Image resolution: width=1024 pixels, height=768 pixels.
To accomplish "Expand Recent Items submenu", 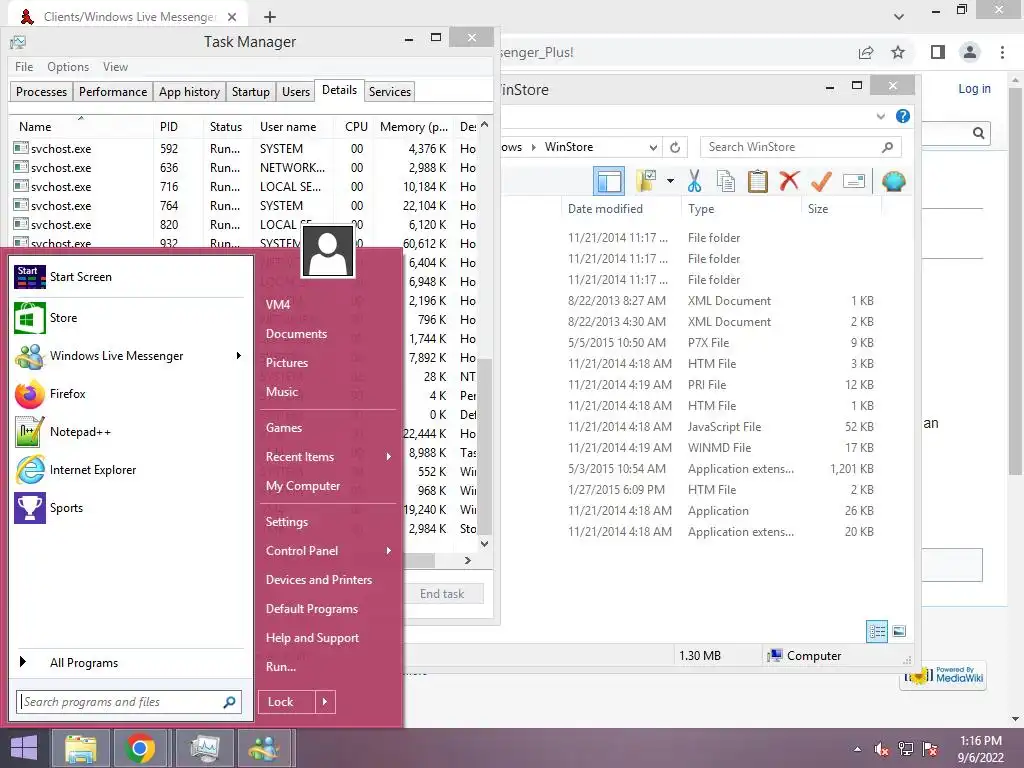I will click(x=389, y=456).
